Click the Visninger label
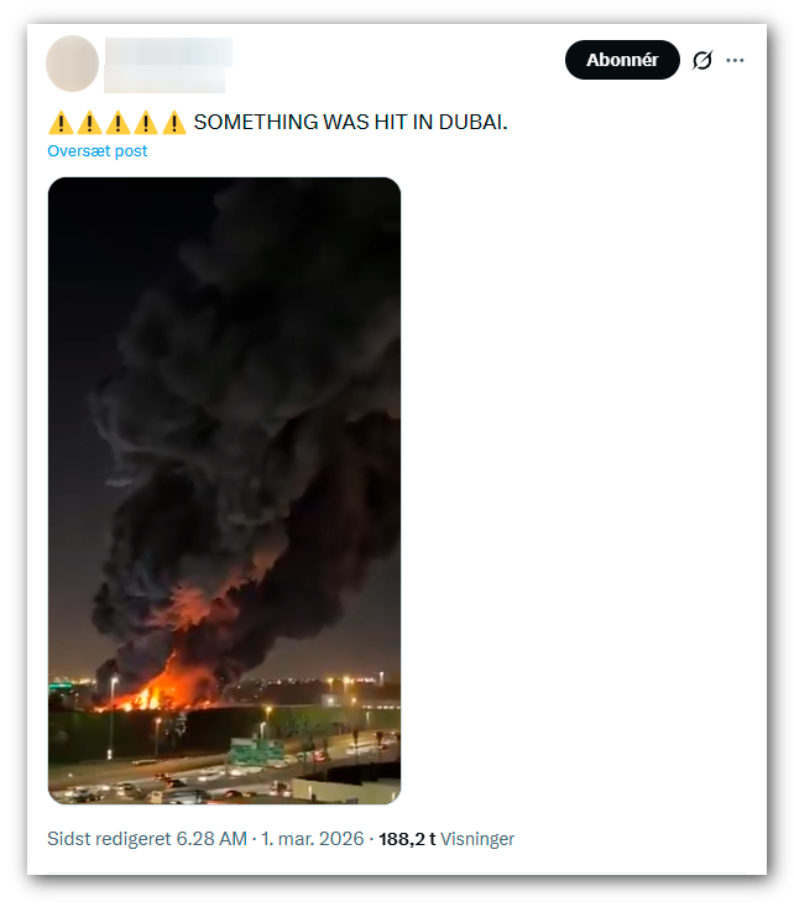 pos(477,839)
